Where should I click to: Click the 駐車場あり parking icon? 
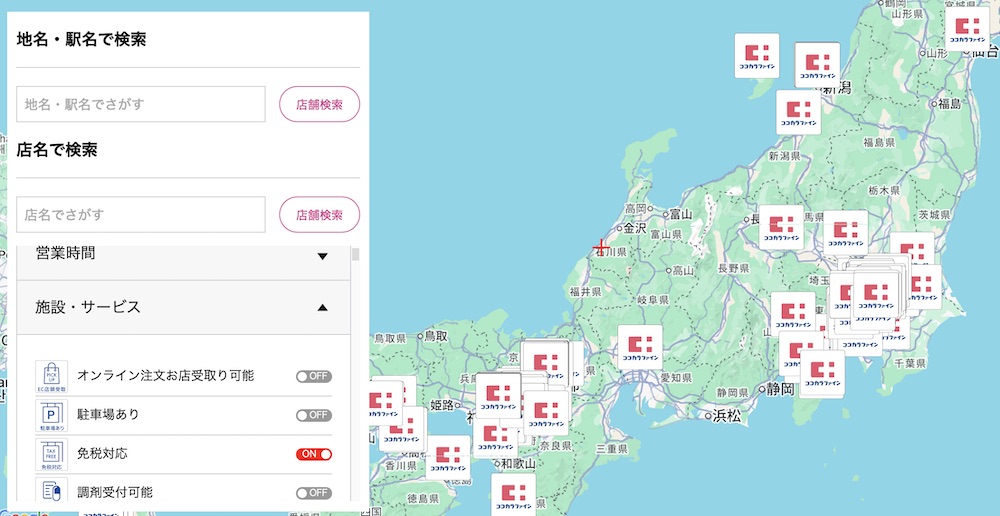[x=51, y=416]
